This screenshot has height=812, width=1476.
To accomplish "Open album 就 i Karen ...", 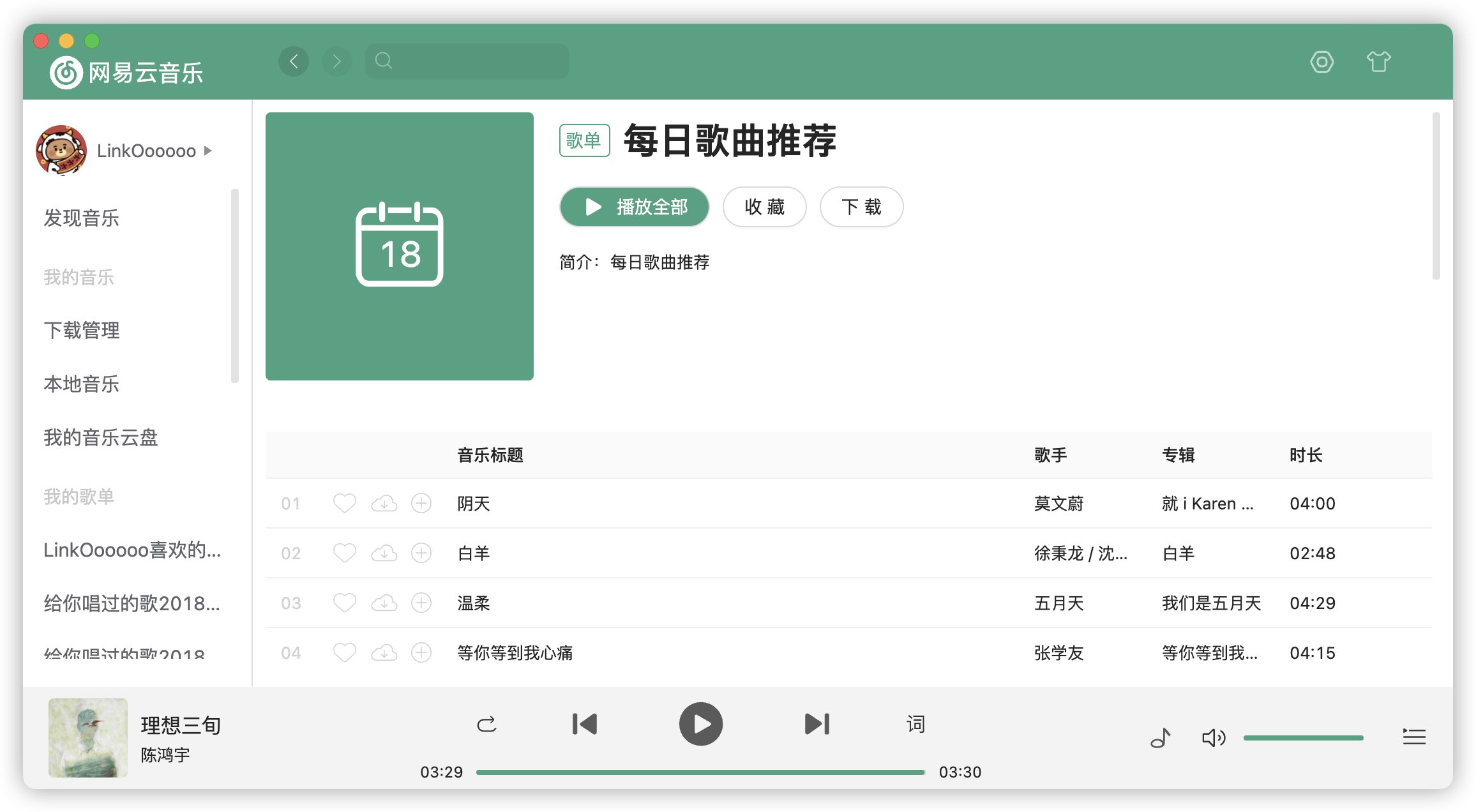I will pos(1208,504).
